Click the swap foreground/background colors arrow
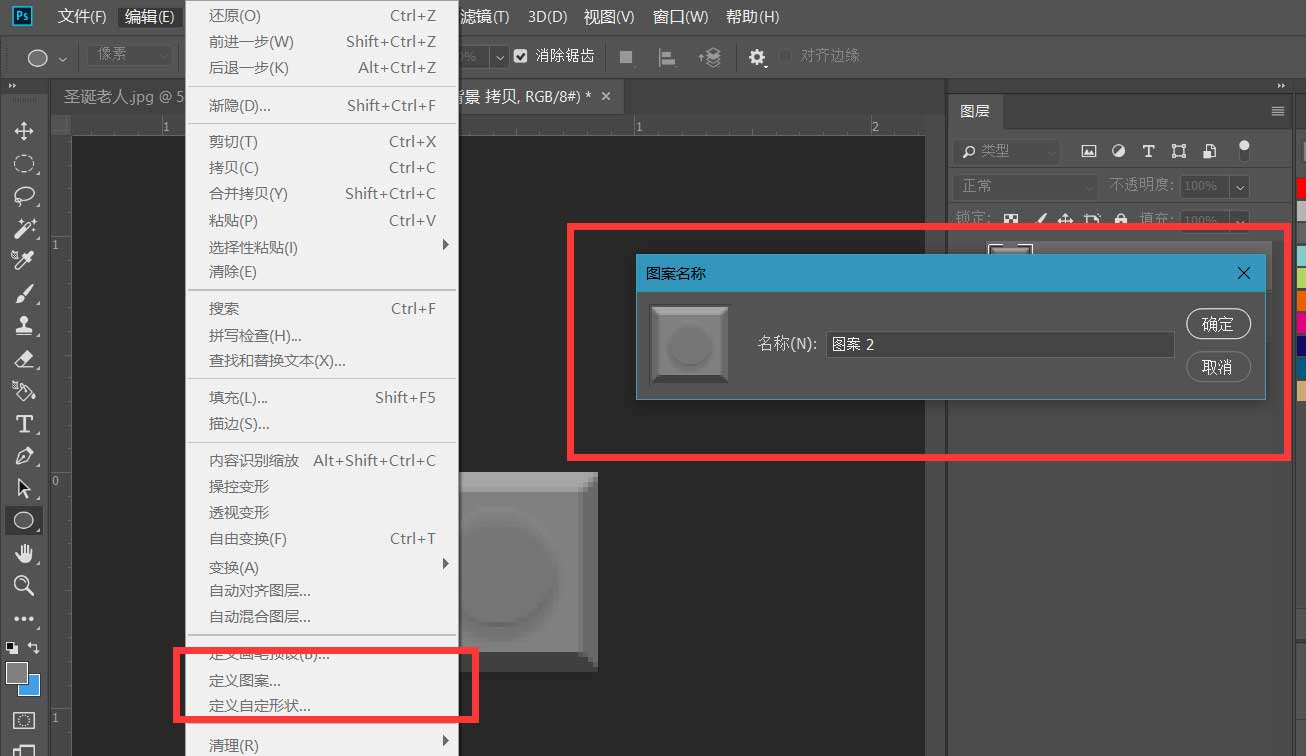 34,648
